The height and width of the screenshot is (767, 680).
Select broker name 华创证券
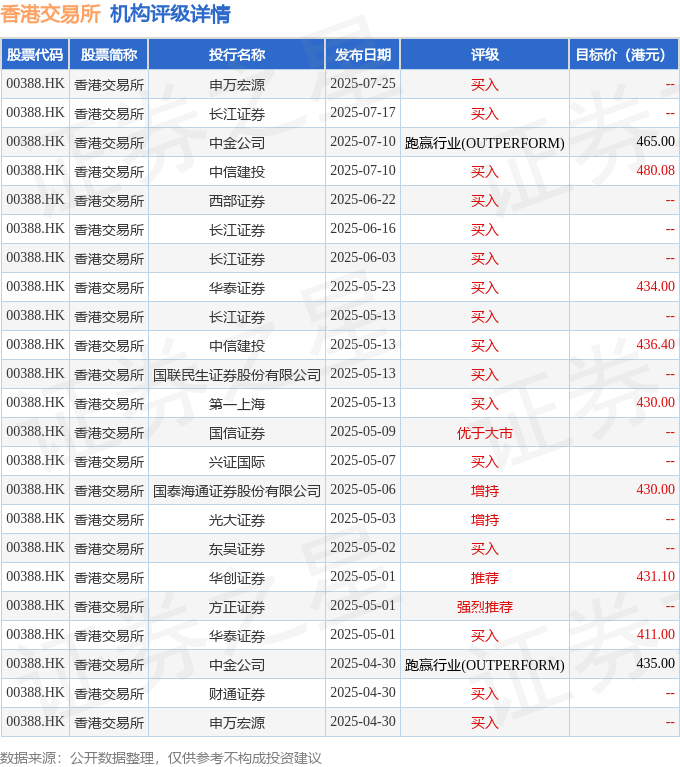click(237, 578)
